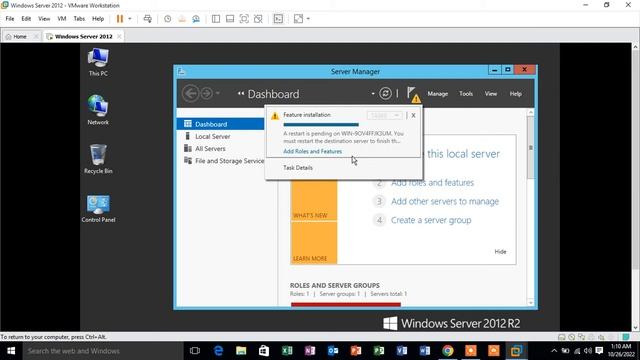Open the taskbar clock showing 1:10 AM
Screen dimensions: 640x360
(620, 350)
